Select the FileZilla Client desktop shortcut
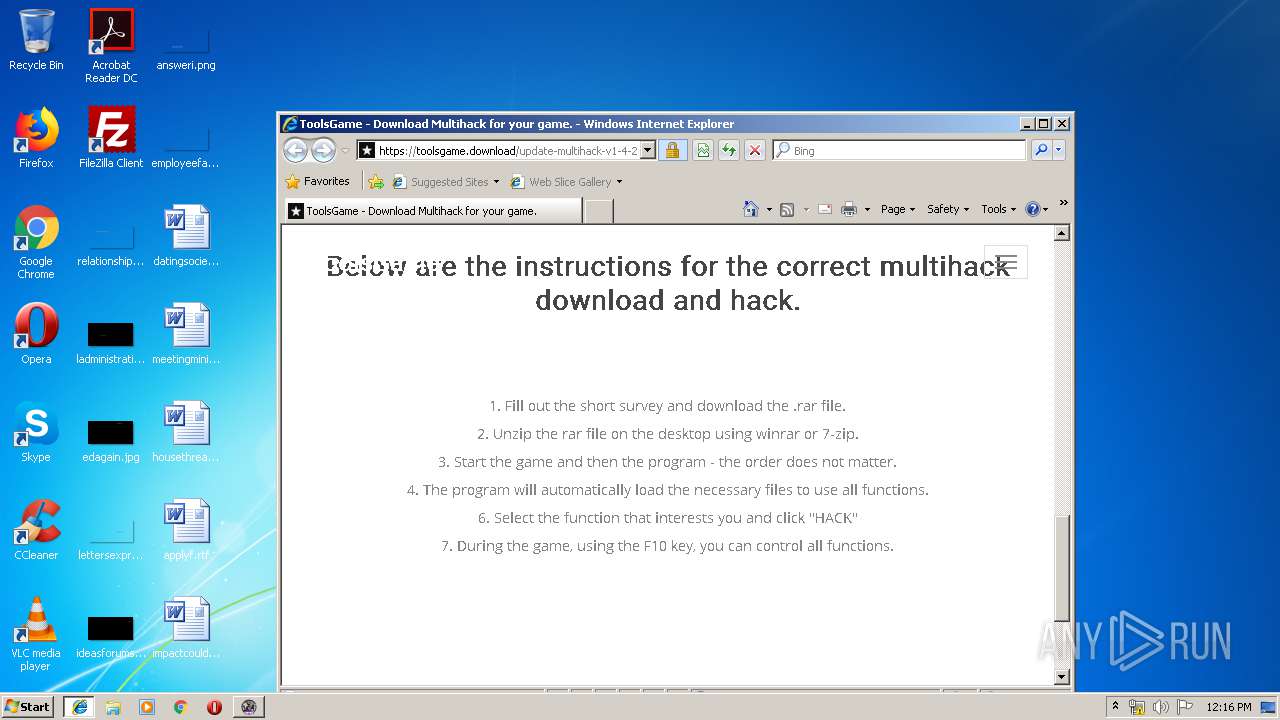 pyautogui.click(x=111, y=138)
